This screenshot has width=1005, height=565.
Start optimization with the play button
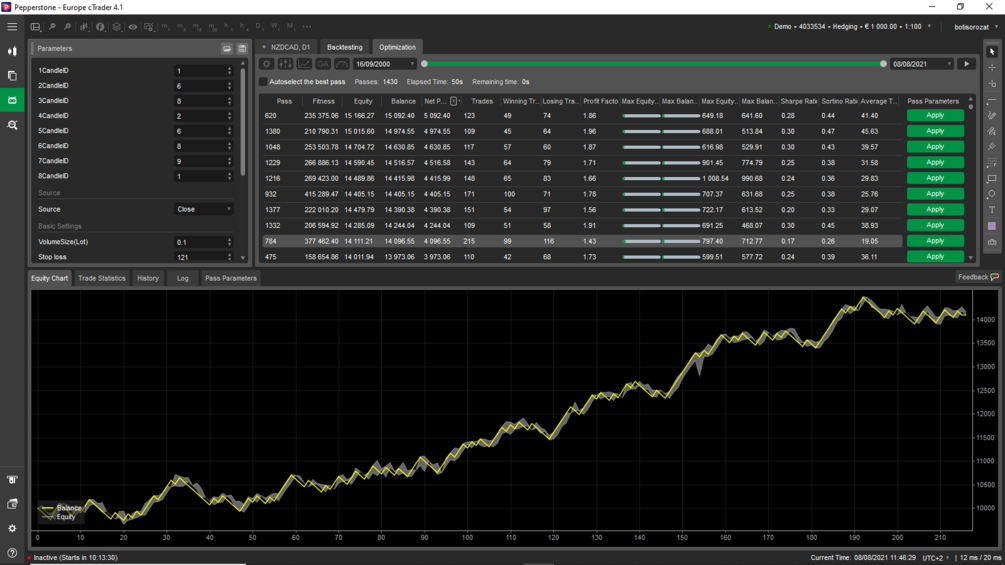(967, 64)
